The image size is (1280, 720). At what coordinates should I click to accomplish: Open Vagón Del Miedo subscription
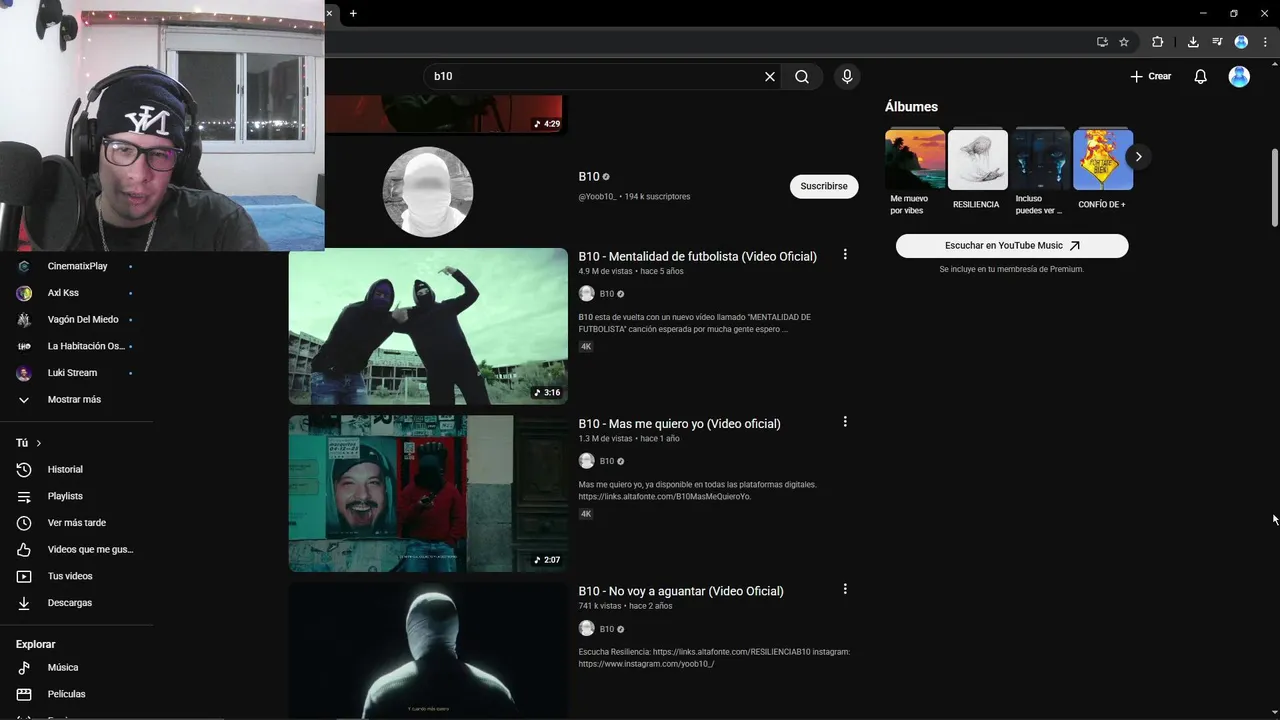point(76,320)
